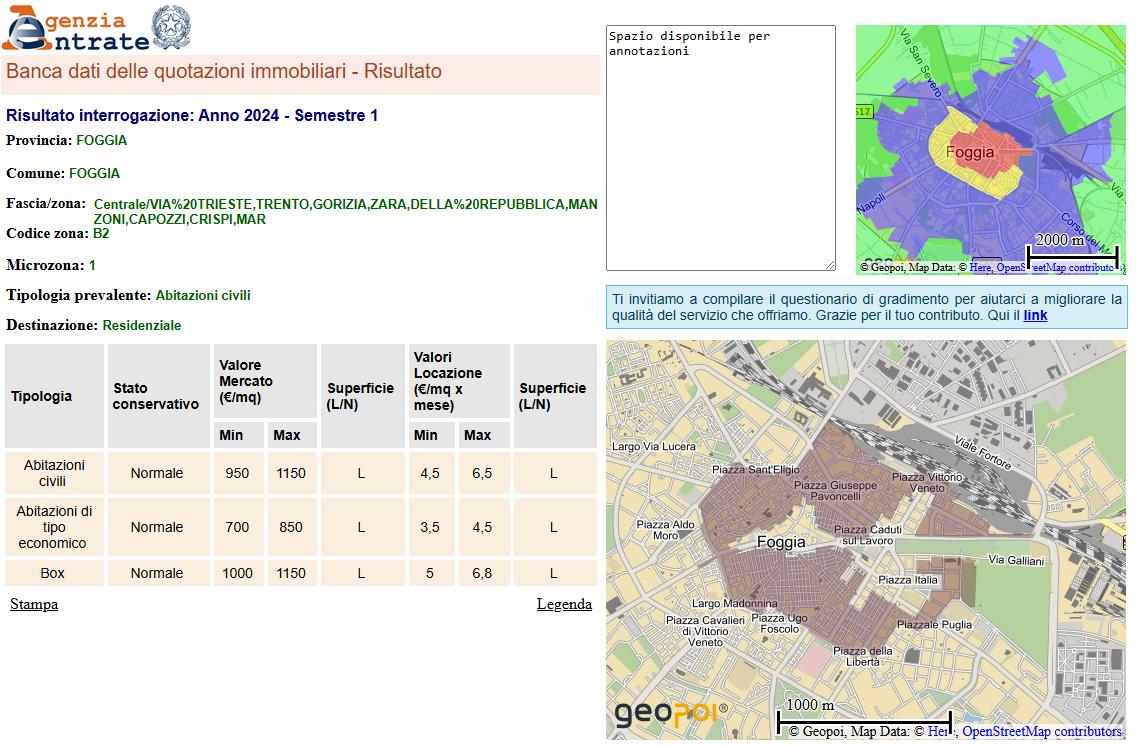1136x746 pixels.
Task: Click the Agenzia Entrate logo
Action: (75, 29)
